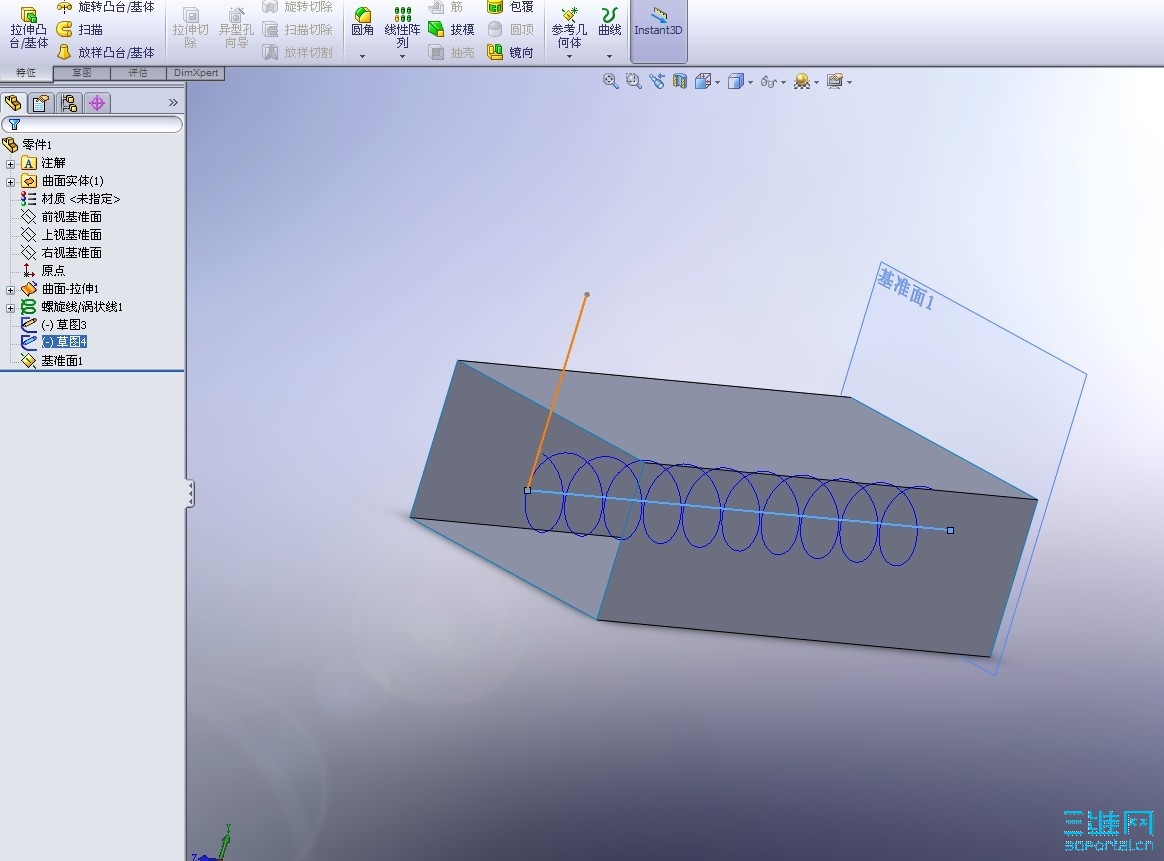
Task: Open the Apply Scene dropdown arrow
Action: tap(817, 82)
